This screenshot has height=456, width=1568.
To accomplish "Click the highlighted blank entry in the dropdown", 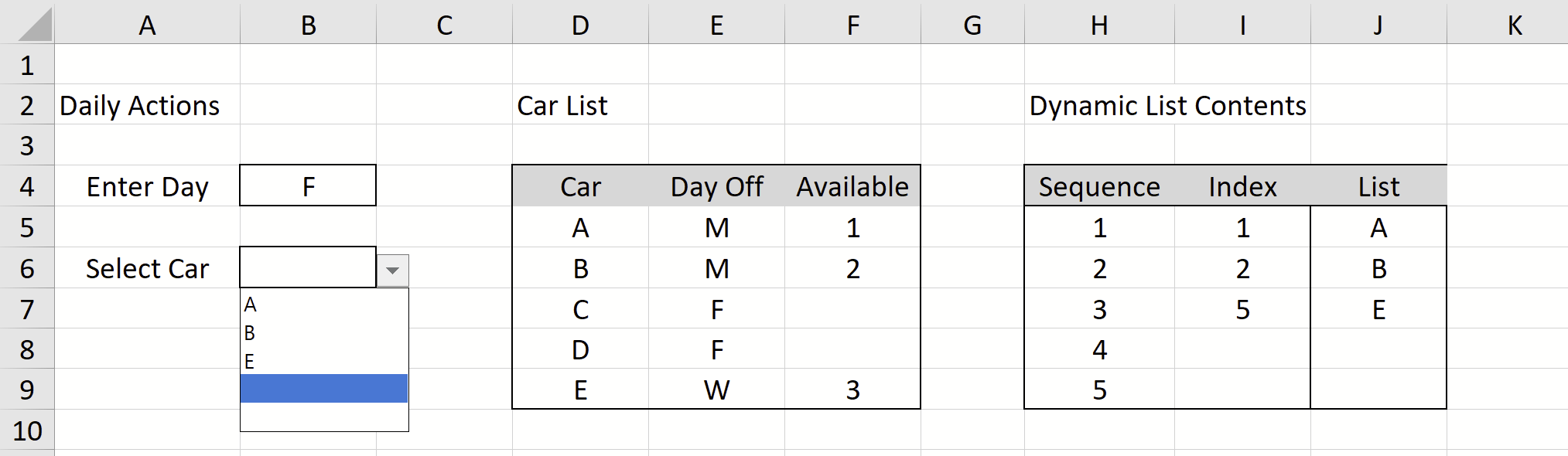I will (324, 389).
